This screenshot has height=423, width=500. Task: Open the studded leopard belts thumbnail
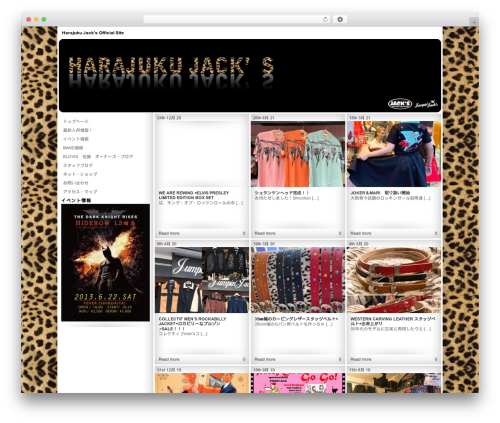point(298,280)
